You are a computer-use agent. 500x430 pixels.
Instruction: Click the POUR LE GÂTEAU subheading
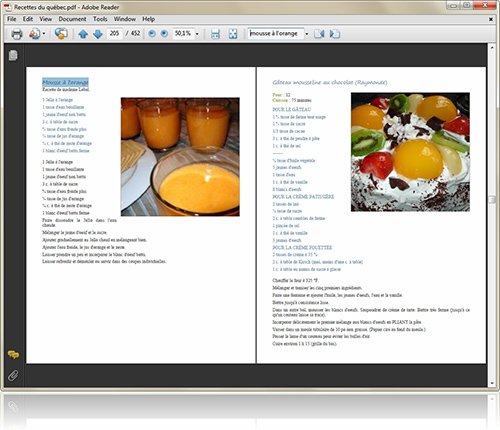pos(292,109)
